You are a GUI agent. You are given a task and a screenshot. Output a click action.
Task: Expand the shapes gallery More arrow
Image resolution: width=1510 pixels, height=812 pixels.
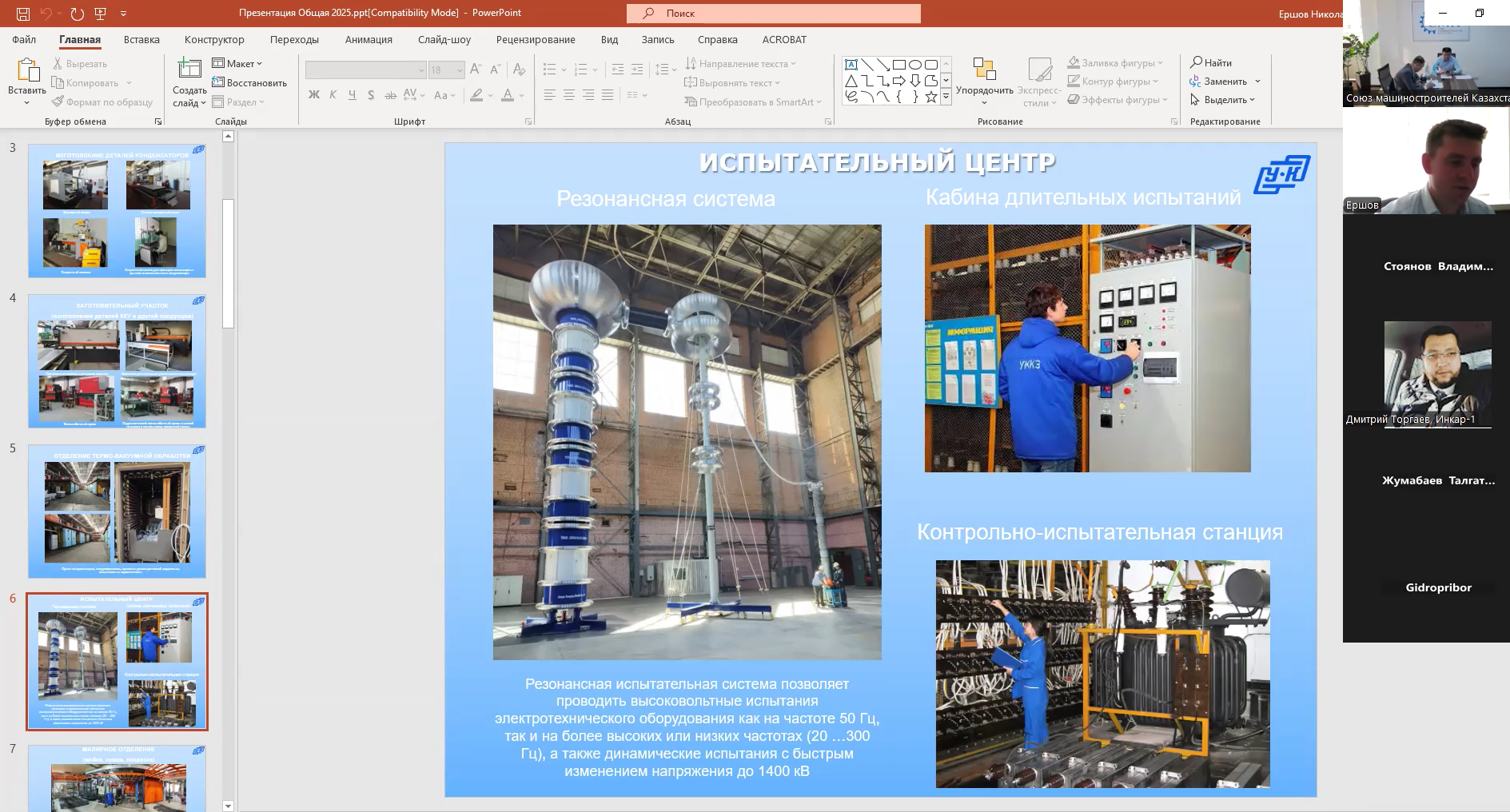(946, 97)
